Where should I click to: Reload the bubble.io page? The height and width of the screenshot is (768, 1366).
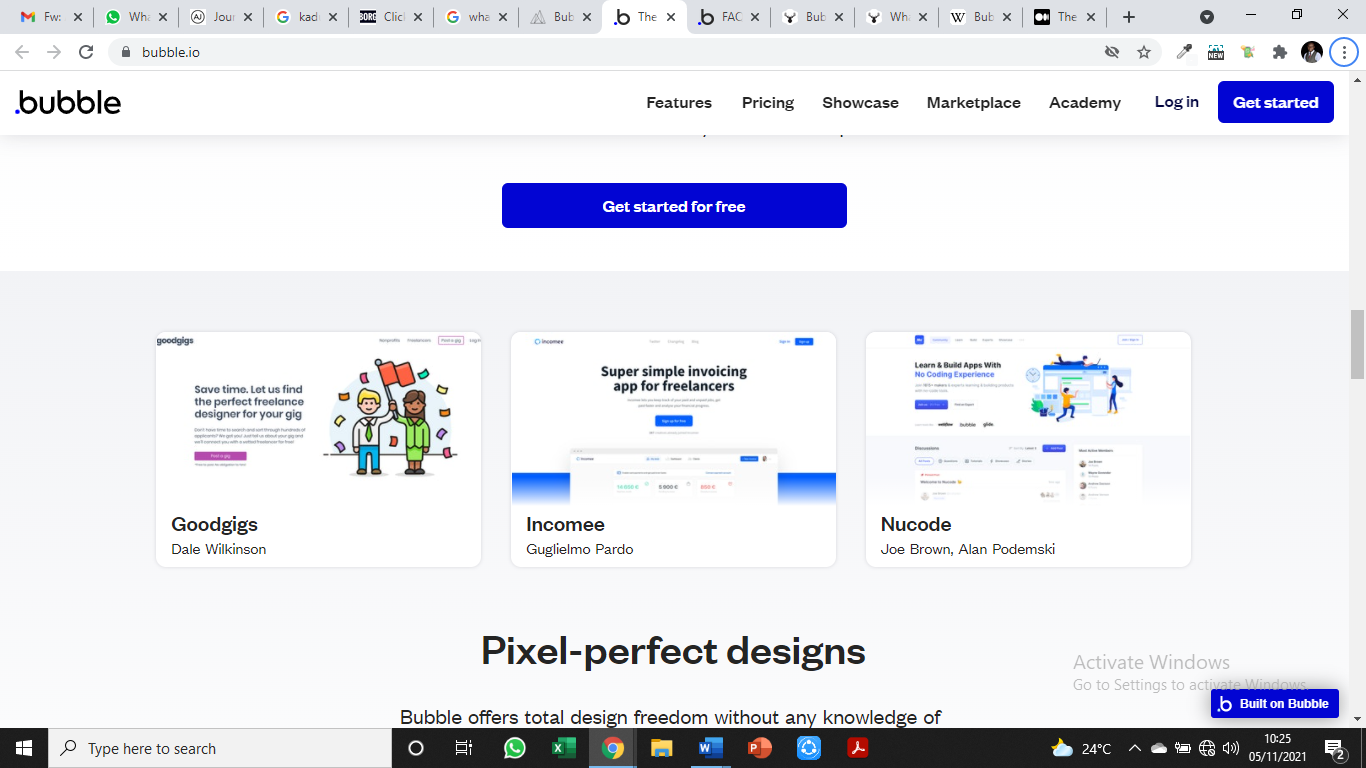[x=87, y=52]
